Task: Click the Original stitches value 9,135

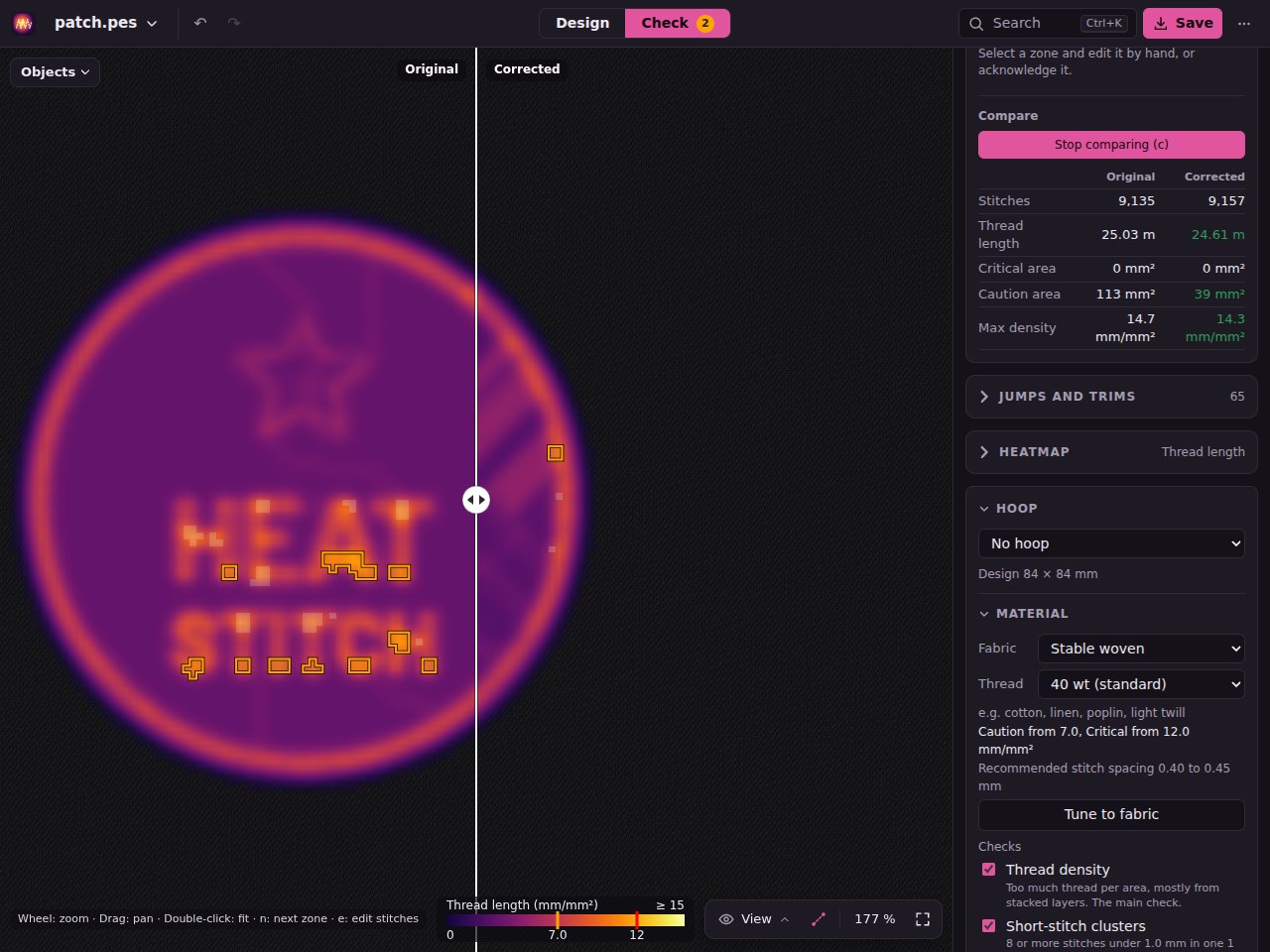Action: [1136, 200]
